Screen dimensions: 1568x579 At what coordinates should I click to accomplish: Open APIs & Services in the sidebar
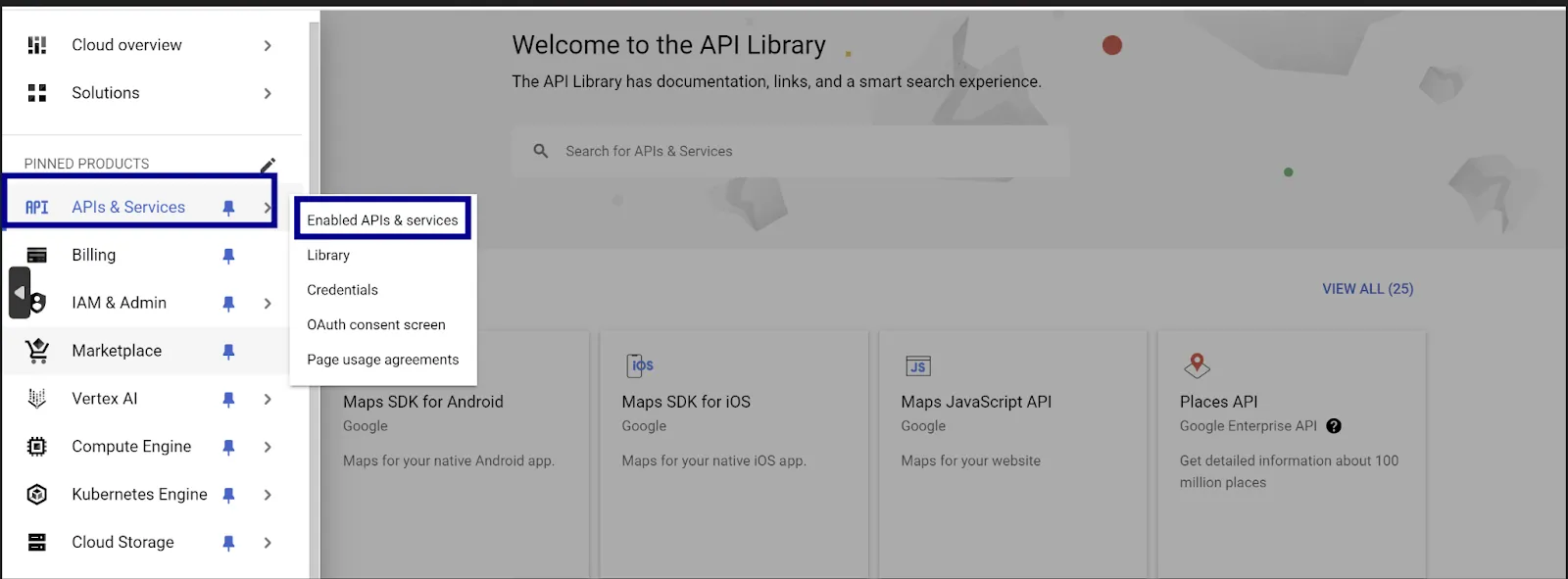coord(128,208)
